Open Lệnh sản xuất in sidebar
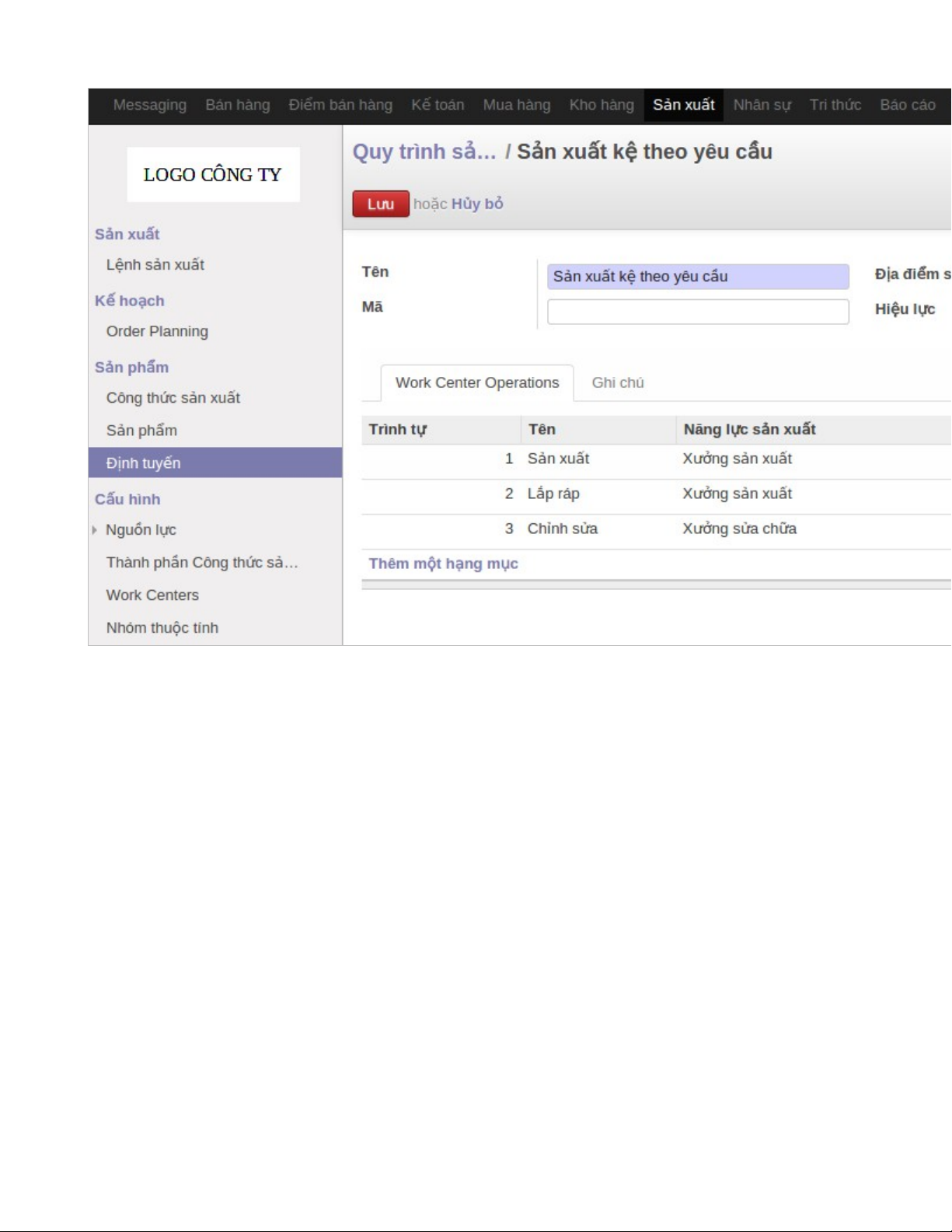 [155, 265]
